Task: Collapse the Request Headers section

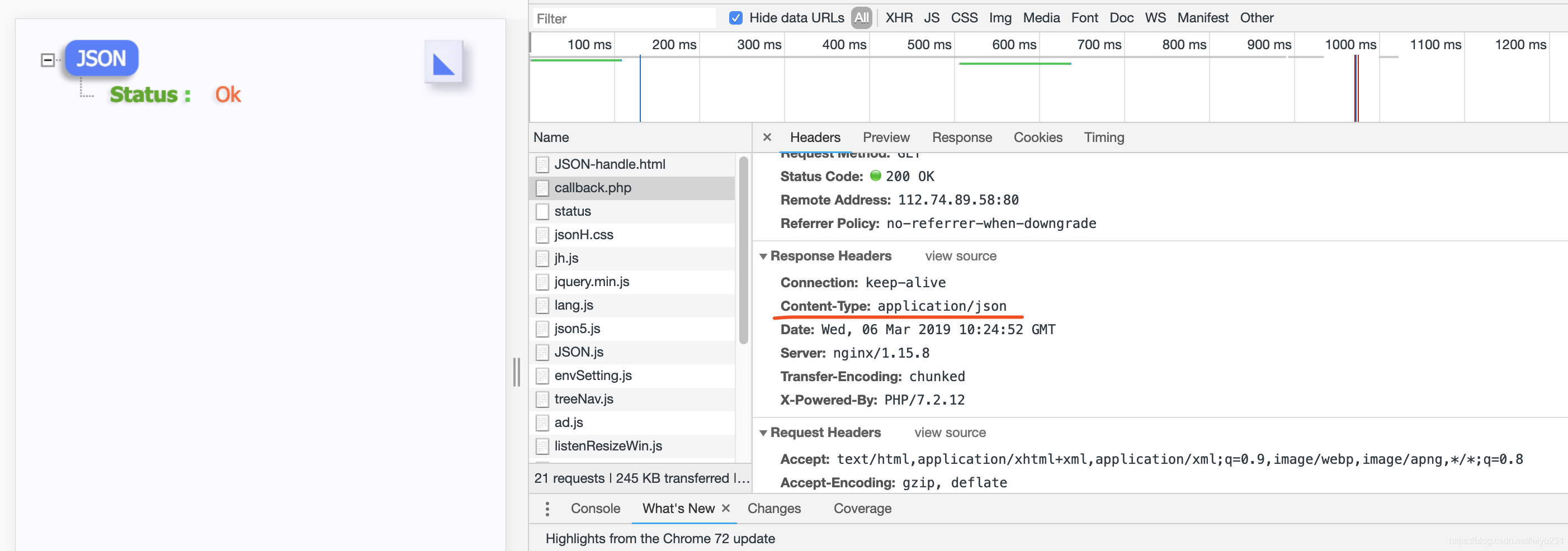Action: tap(763, 433)
